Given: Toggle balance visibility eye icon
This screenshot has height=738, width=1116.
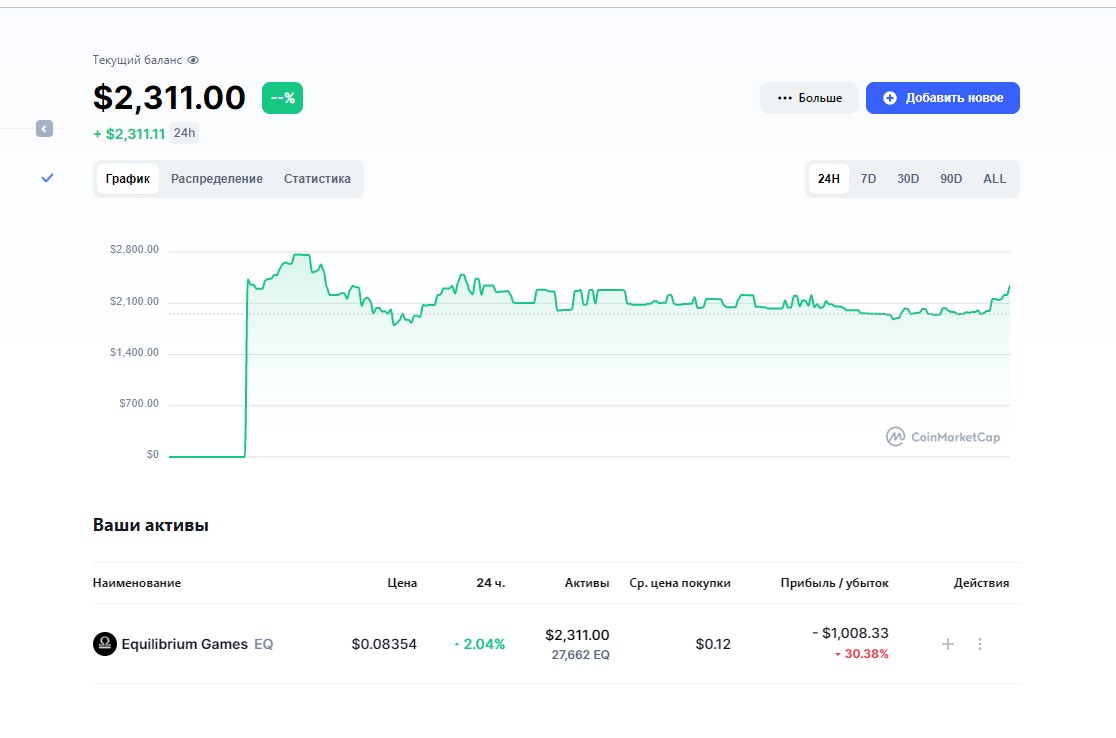Looking at the screenshot, I should [x=193, y=60].
